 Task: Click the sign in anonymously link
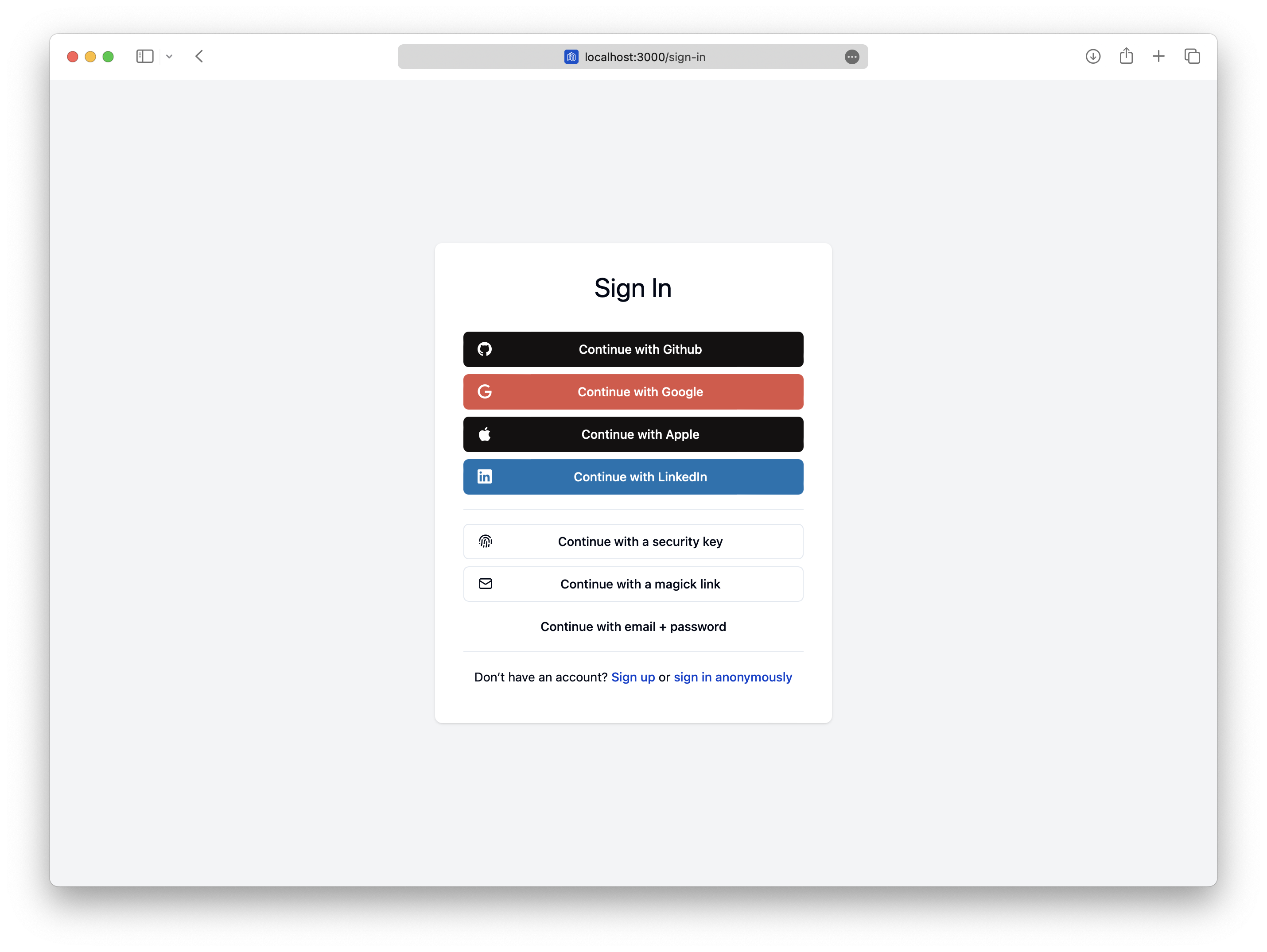pos(733,677)
